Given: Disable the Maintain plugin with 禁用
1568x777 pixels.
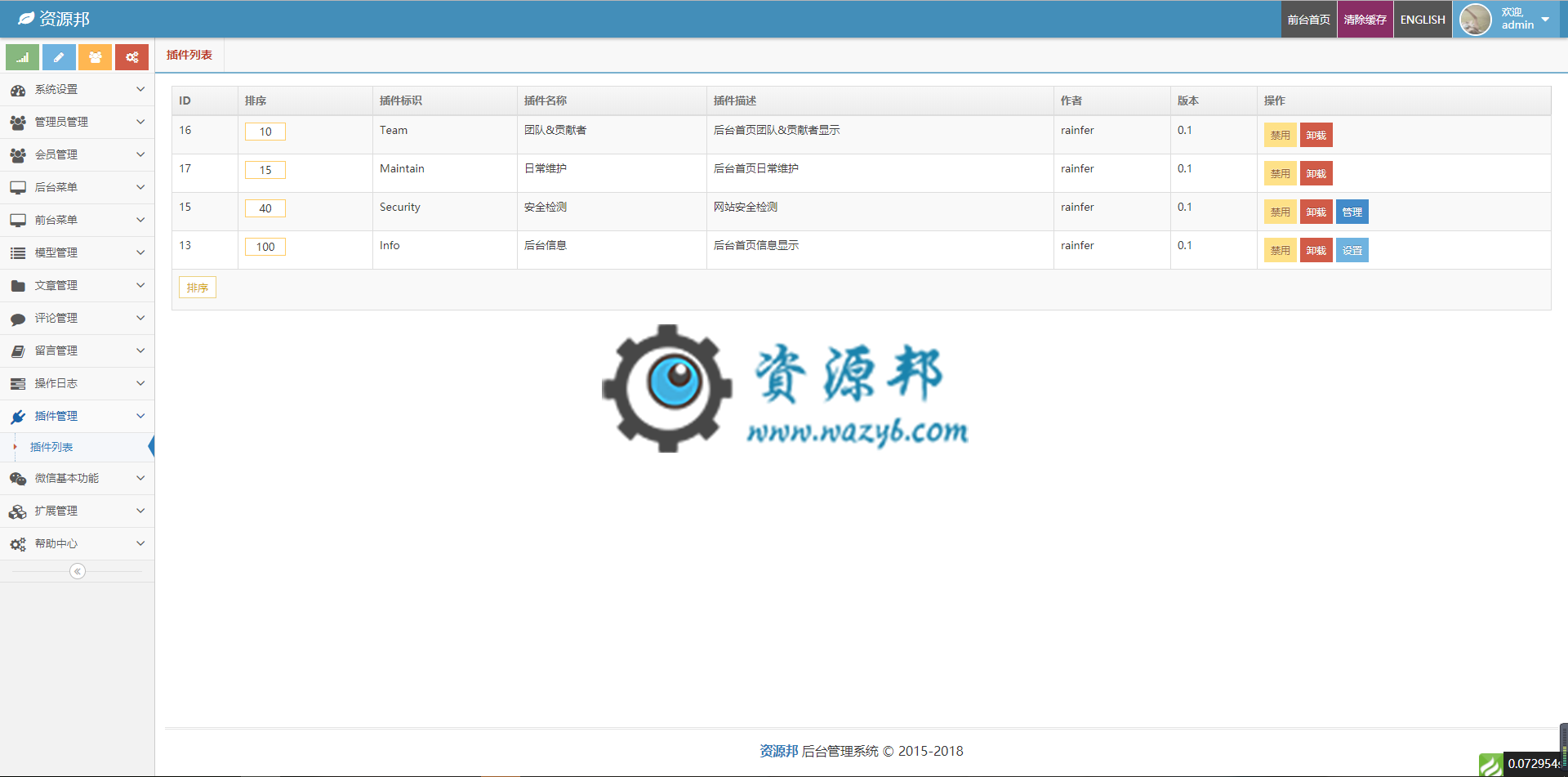Looking at the screenshot, I should [1280, 173].
